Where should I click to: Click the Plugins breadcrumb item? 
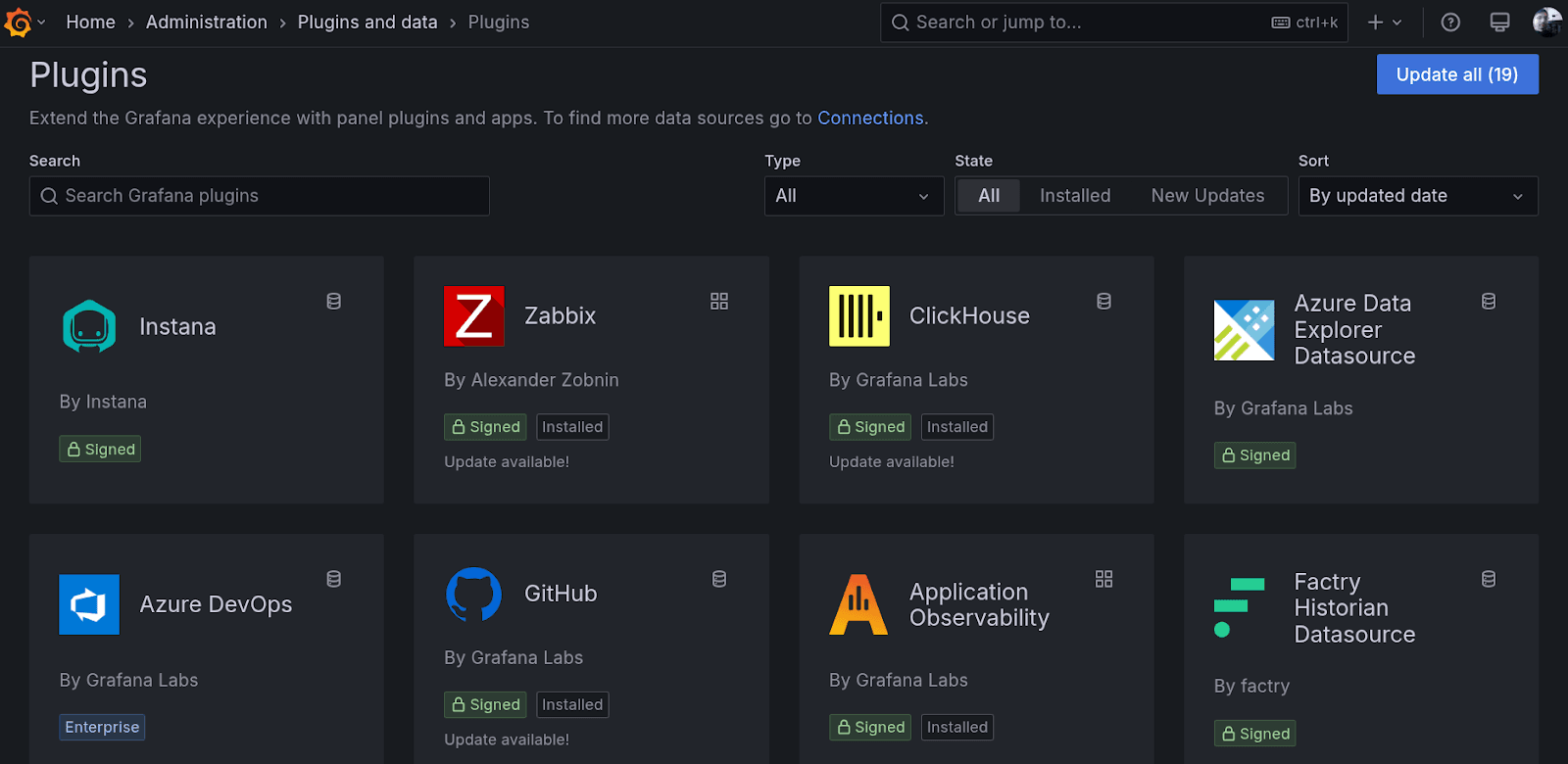tap(499, 22)
